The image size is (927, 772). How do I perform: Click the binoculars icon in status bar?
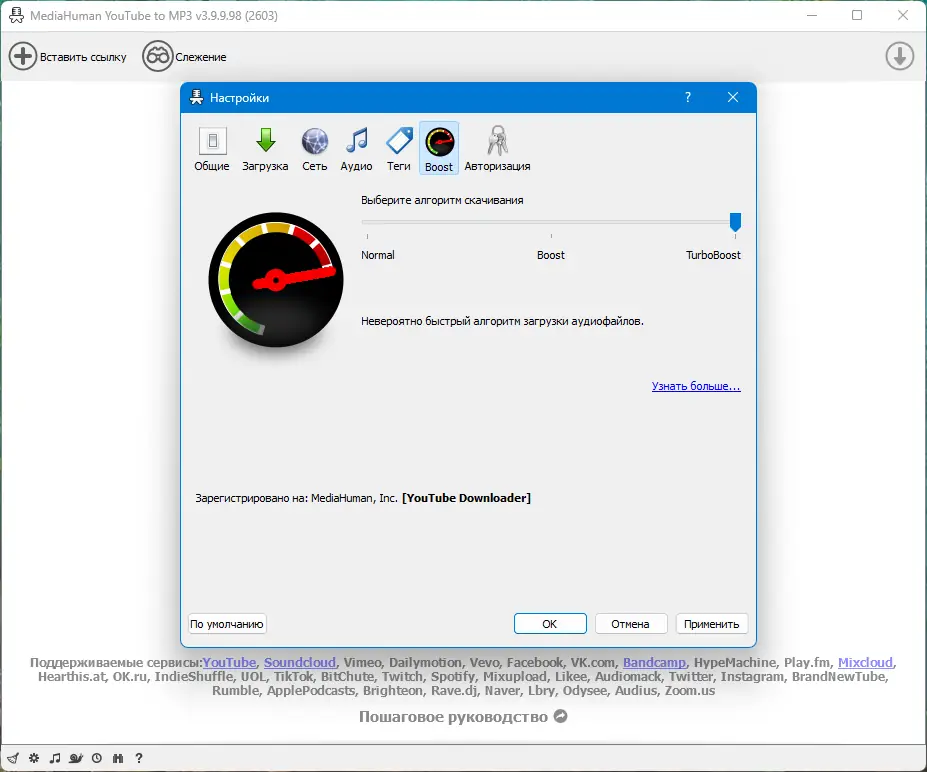click(118, 758)
